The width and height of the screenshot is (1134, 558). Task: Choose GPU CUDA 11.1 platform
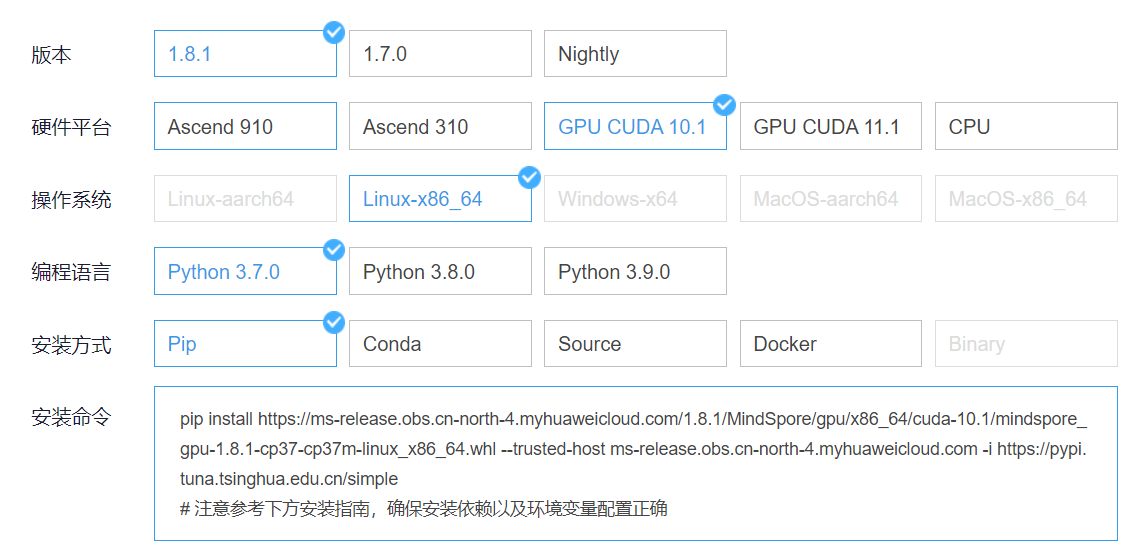tap(830, 127)
